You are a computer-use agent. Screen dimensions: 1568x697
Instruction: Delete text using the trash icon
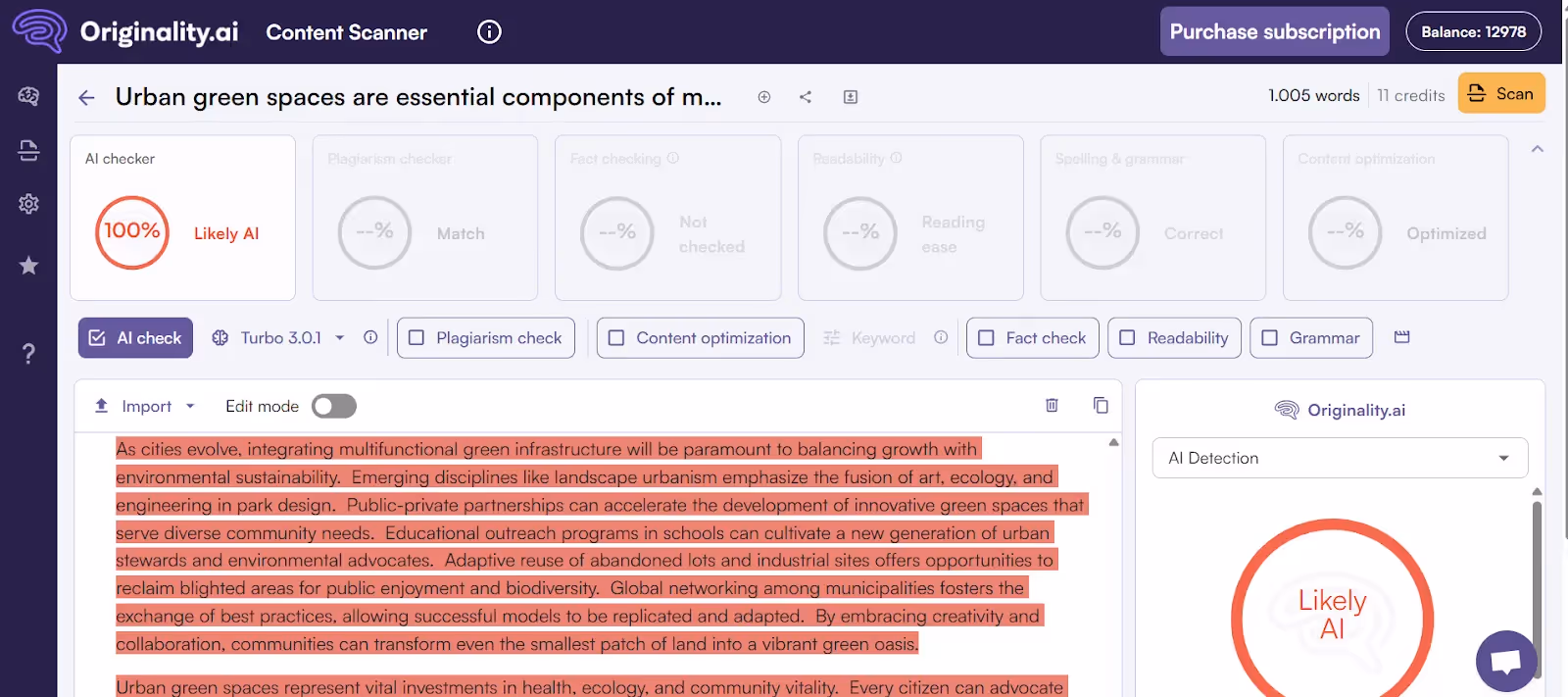[x=1052, y=405]
